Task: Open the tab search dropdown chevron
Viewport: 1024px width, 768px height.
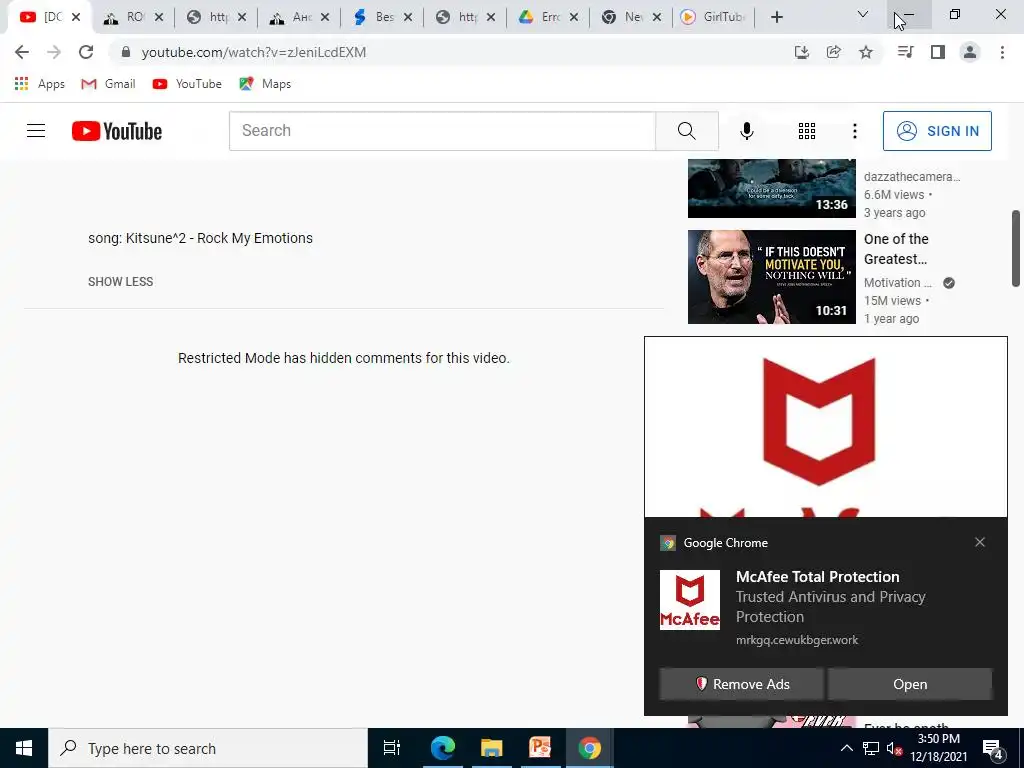Action: (x=862, y=14)
